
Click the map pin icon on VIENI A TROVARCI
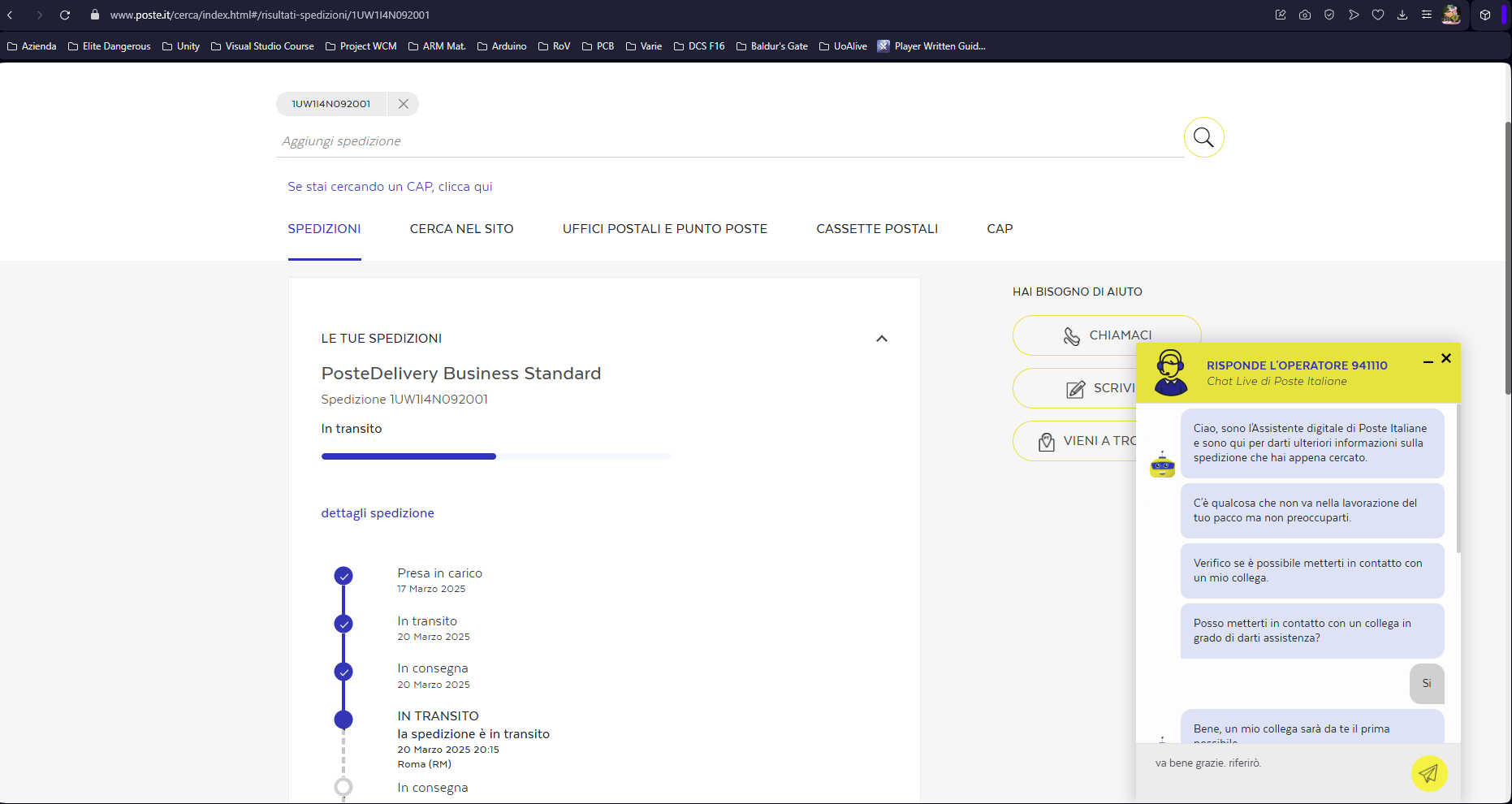pyautogui.click(x=1047, y=442)
